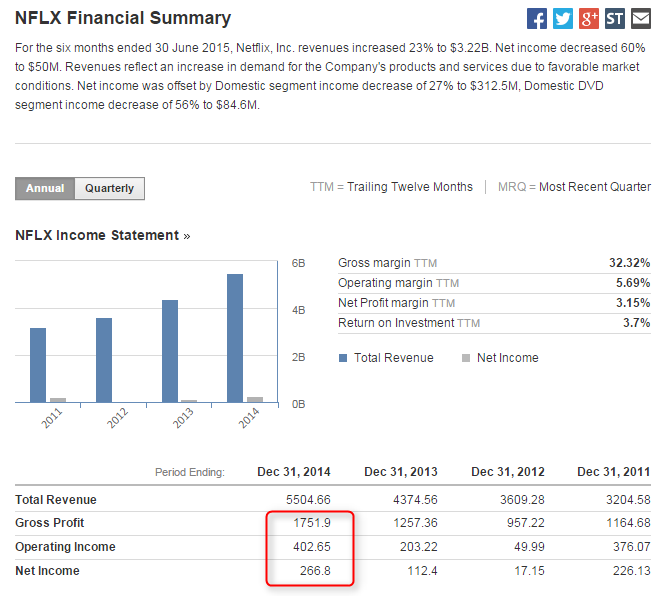Click the 32.32% gross margin value
The image size is (667, 596).
[629, 263]
